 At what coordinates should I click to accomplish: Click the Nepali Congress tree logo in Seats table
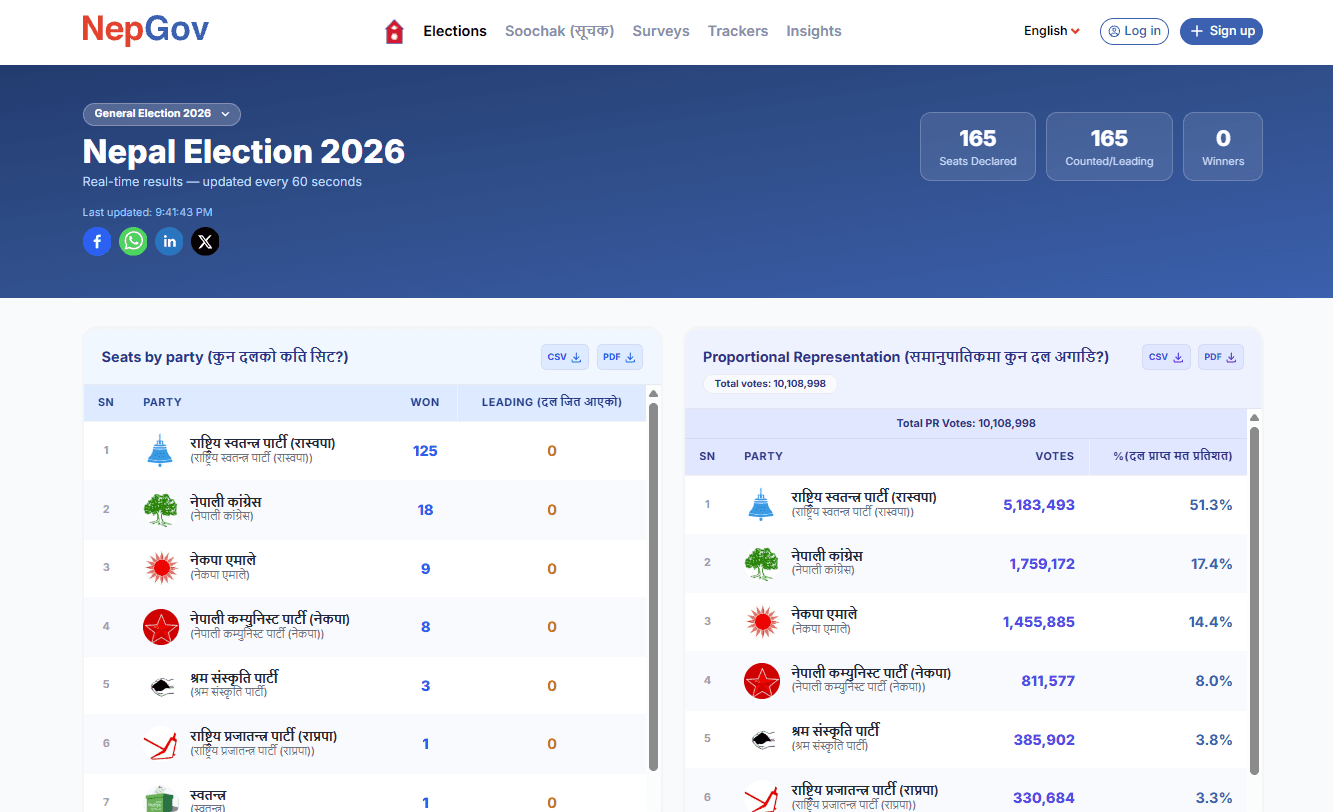160,510
